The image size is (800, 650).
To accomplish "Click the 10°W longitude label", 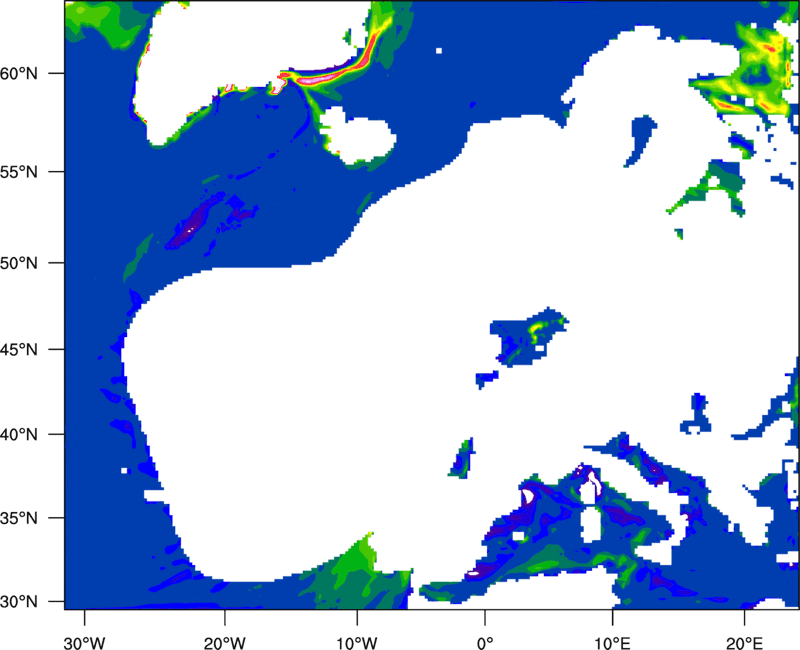I will [x=357, y=642].
